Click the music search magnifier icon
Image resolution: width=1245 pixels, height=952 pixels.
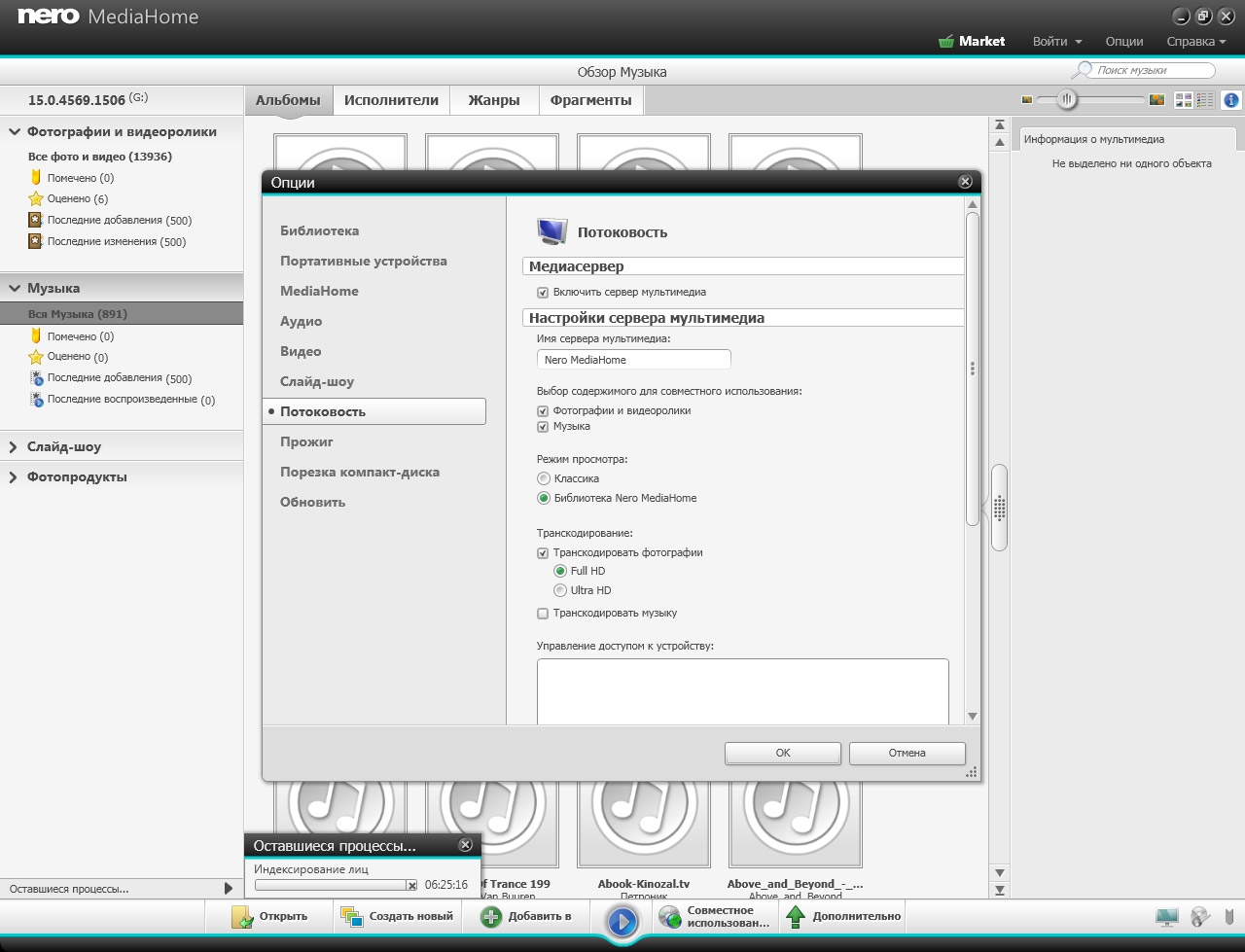(x=1082, y=71)
